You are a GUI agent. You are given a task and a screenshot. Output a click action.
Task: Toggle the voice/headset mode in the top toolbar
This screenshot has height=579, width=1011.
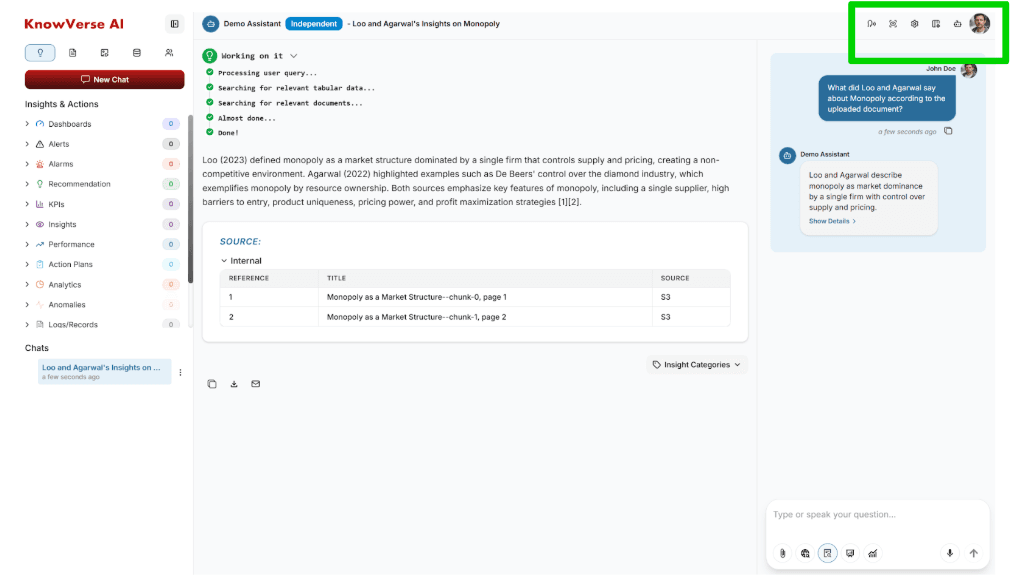871,23
